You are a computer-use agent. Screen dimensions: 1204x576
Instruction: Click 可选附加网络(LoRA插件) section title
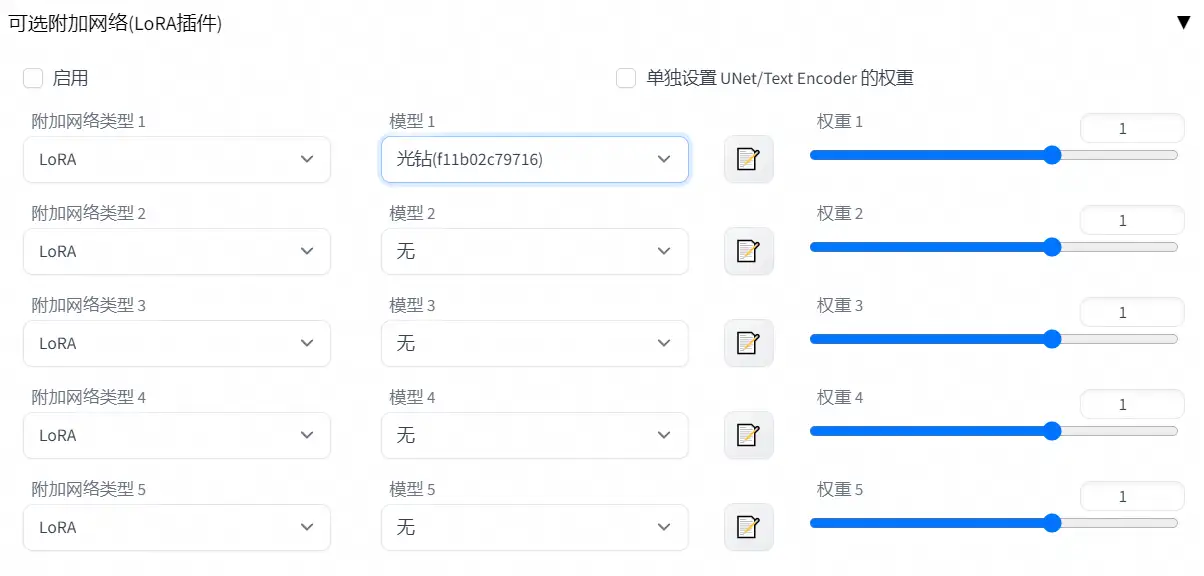pos(115,24)
